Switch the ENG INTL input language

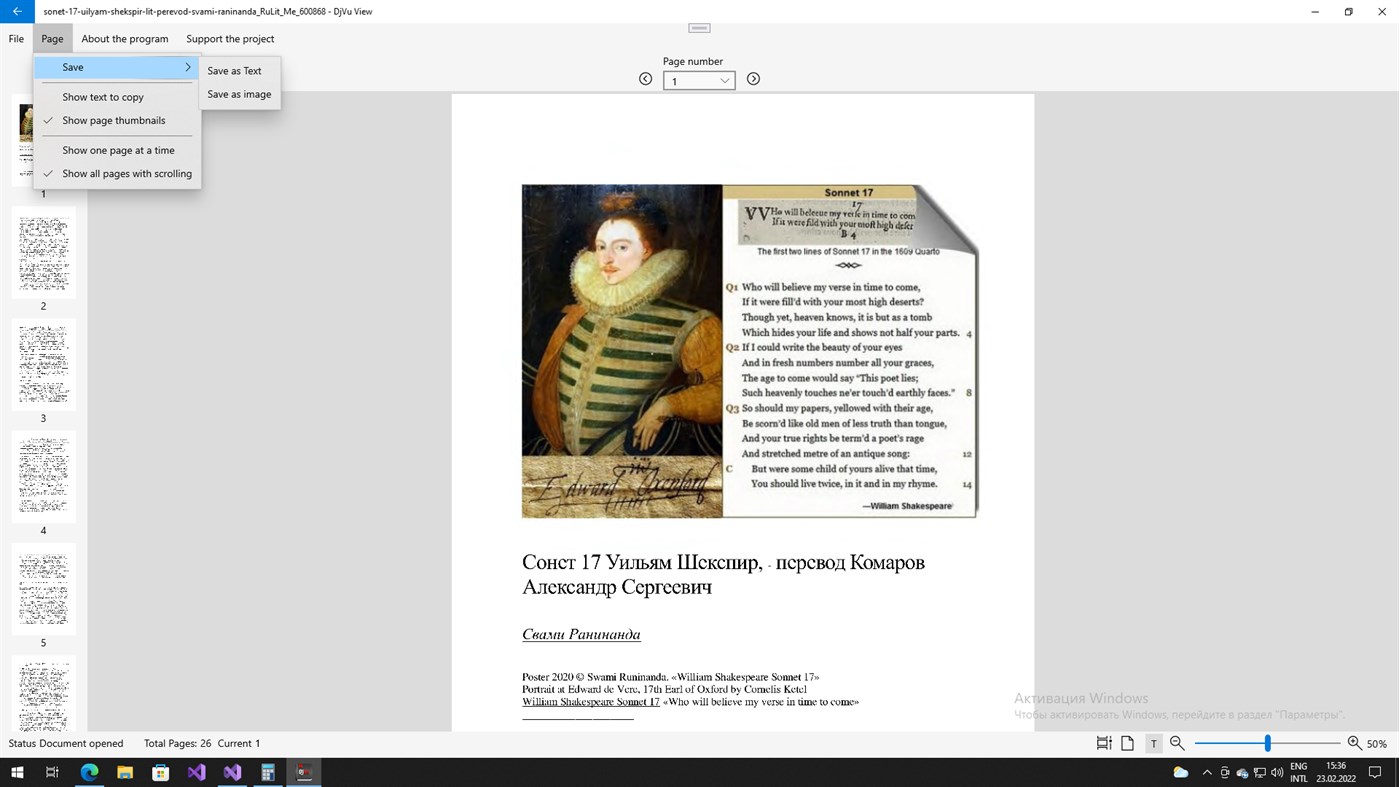point(1299,772)
